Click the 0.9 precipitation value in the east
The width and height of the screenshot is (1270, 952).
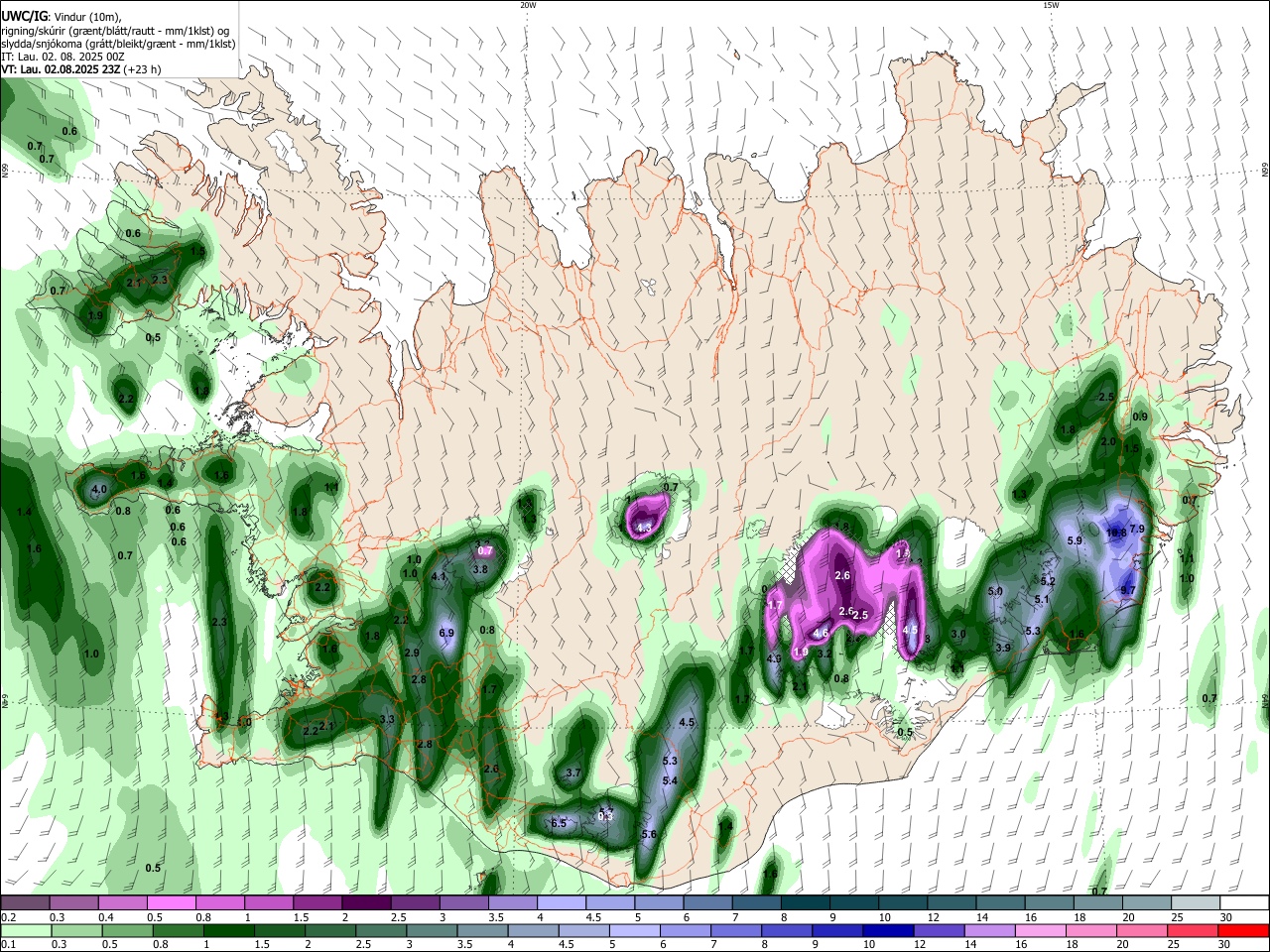pyautogui.click(x=1140, y=416)
